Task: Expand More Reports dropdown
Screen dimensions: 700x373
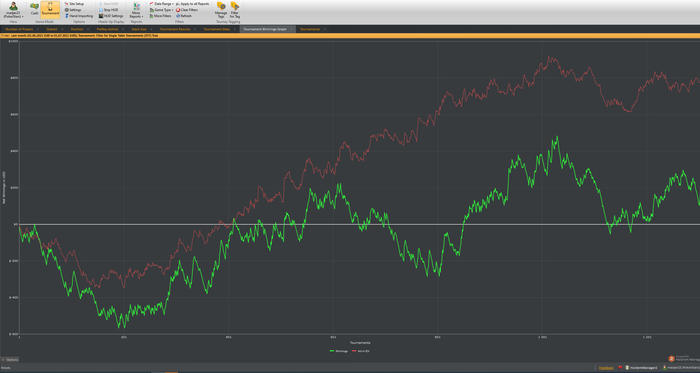Action: [x=136, y=10]
